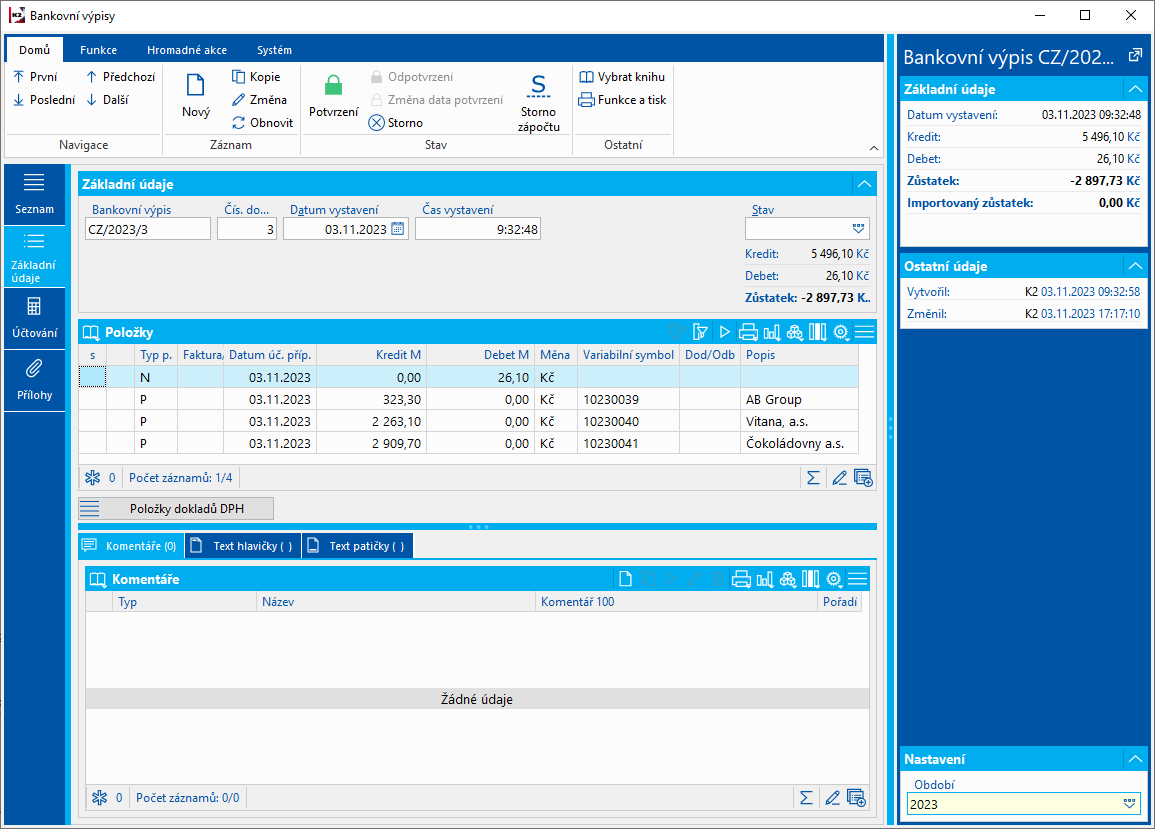Open Přílohy attachments in sidebar
Viewport: 1155px width, 829px height.
pos(34,380)
